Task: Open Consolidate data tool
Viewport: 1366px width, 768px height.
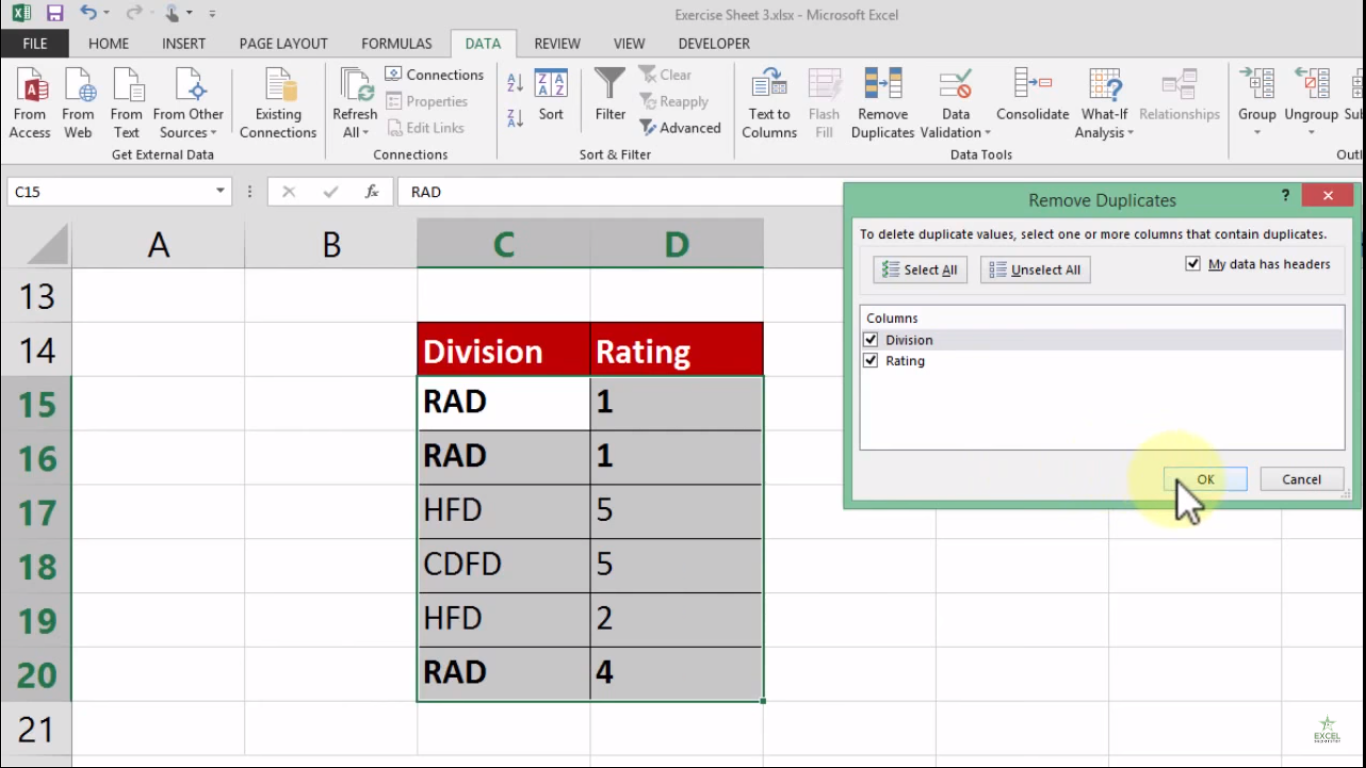Action: pyautogui.click(x=1033, y=95)
